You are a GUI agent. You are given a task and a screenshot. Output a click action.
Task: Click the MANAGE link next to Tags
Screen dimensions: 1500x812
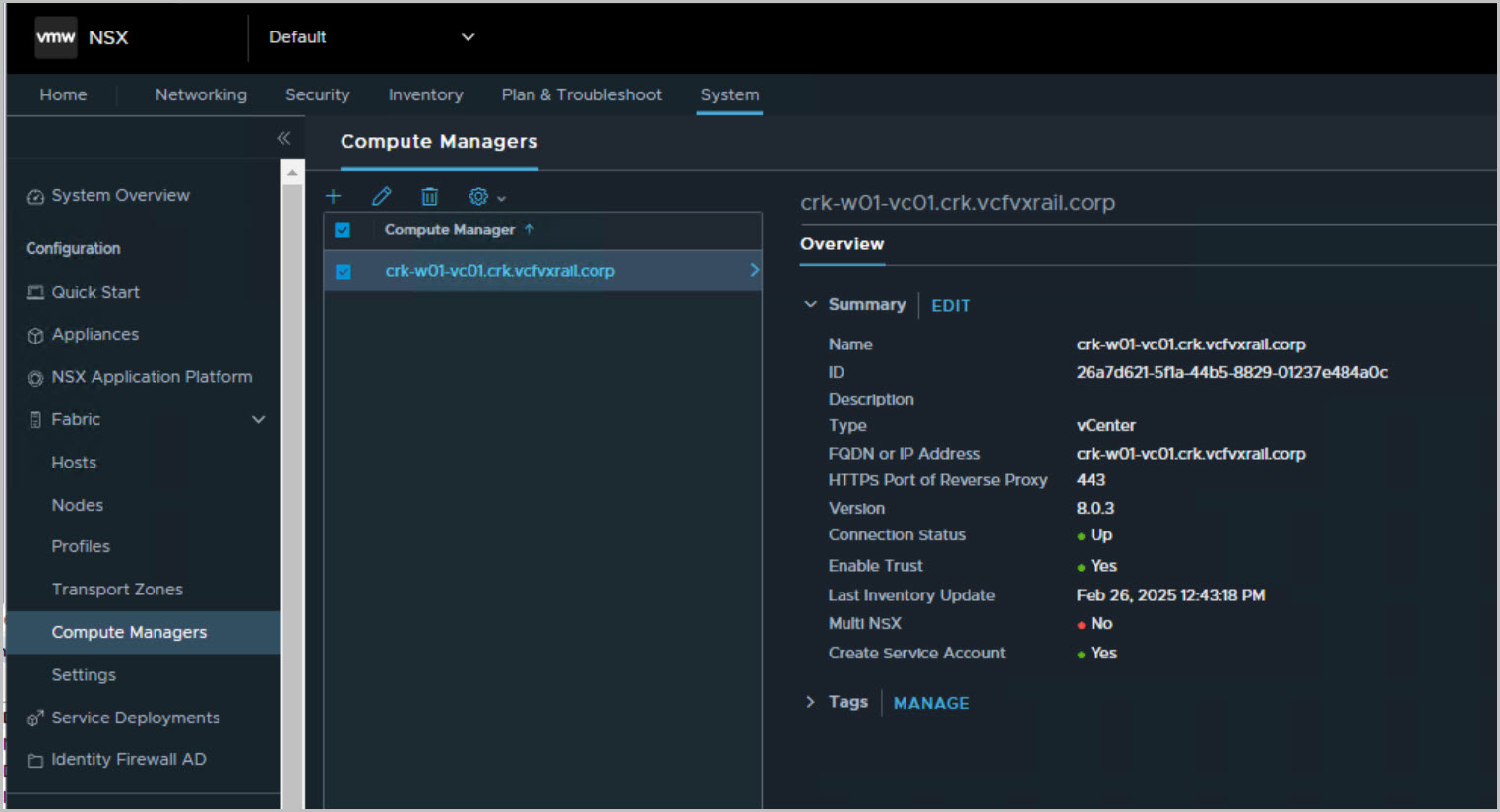coord(930,703)
